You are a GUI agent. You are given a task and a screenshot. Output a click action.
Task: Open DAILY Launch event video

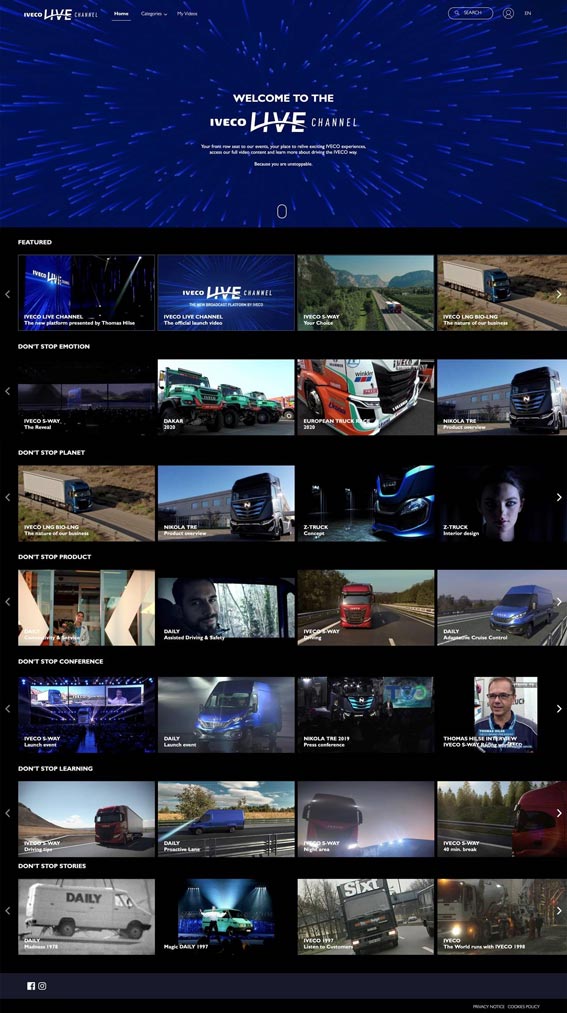226,715
